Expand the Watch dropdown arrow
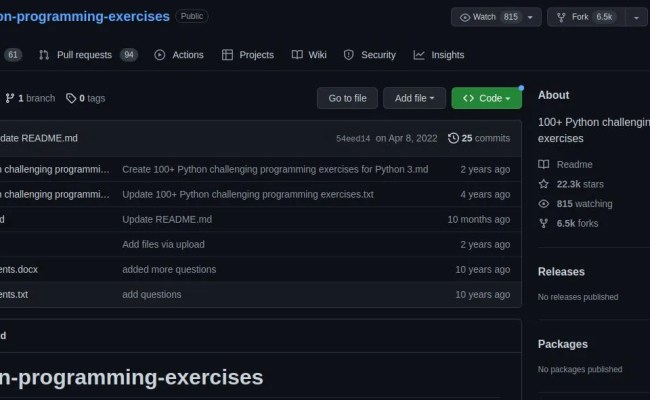Image resolution: width=650 pixels, height=400 pixels. 530,17
